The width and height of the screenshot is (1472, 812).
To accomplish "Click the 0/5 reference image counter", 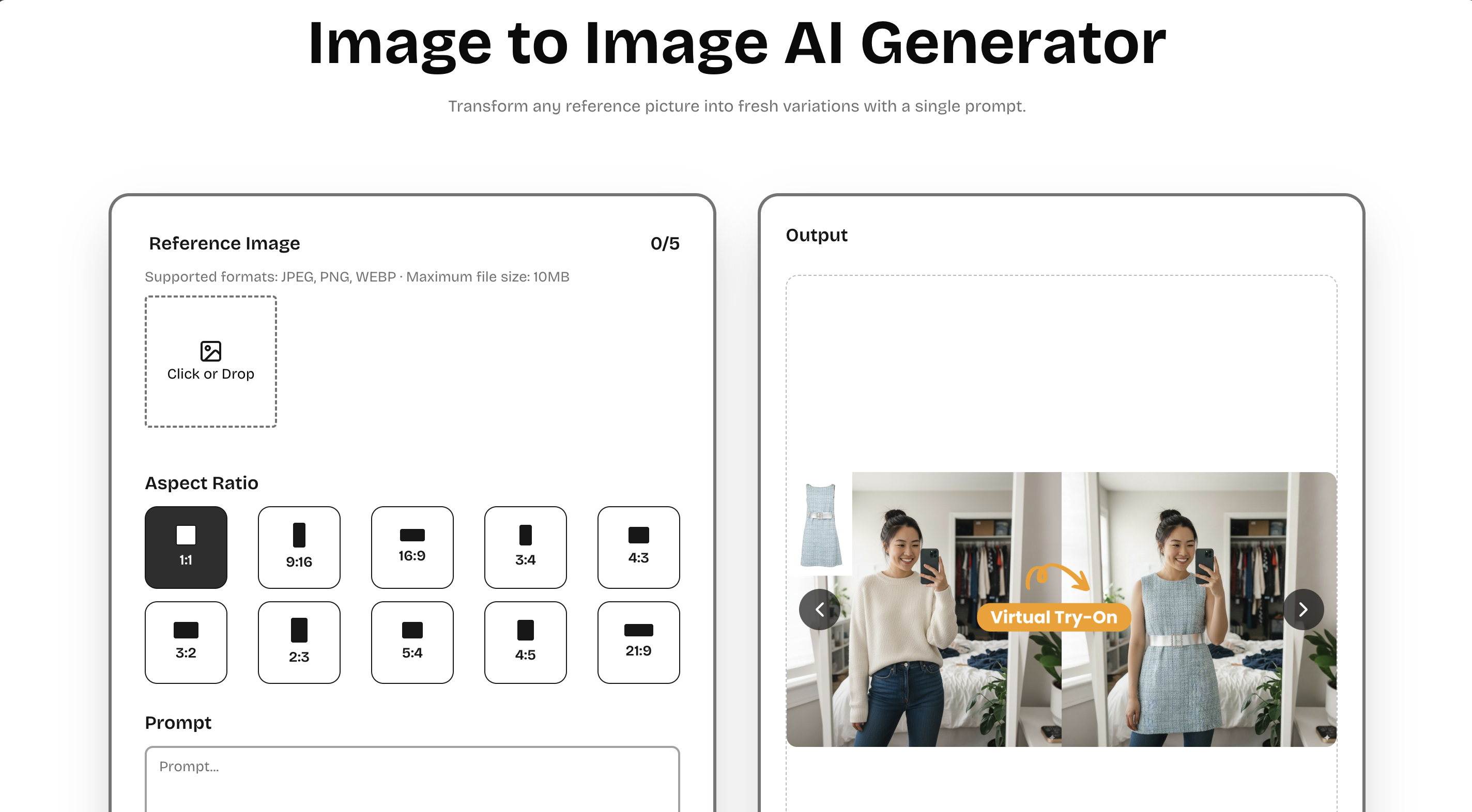I will pyautogui.click(x=665, y=243).
